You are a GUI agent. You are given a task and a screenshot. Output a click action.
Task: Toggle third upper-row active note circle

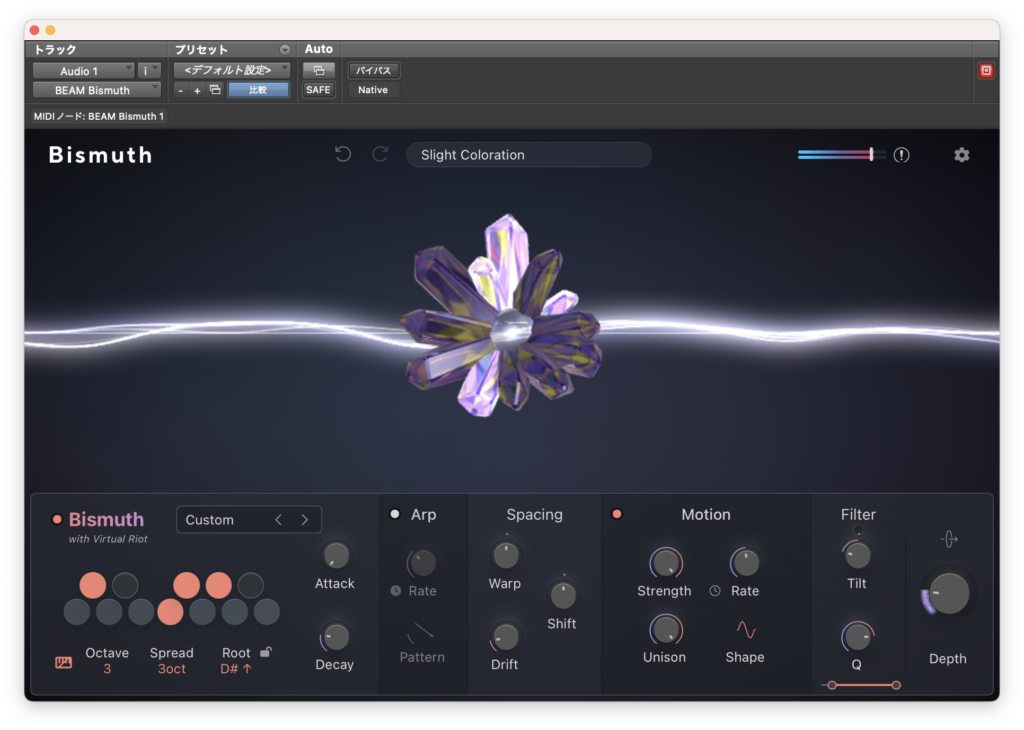[187, 585]
